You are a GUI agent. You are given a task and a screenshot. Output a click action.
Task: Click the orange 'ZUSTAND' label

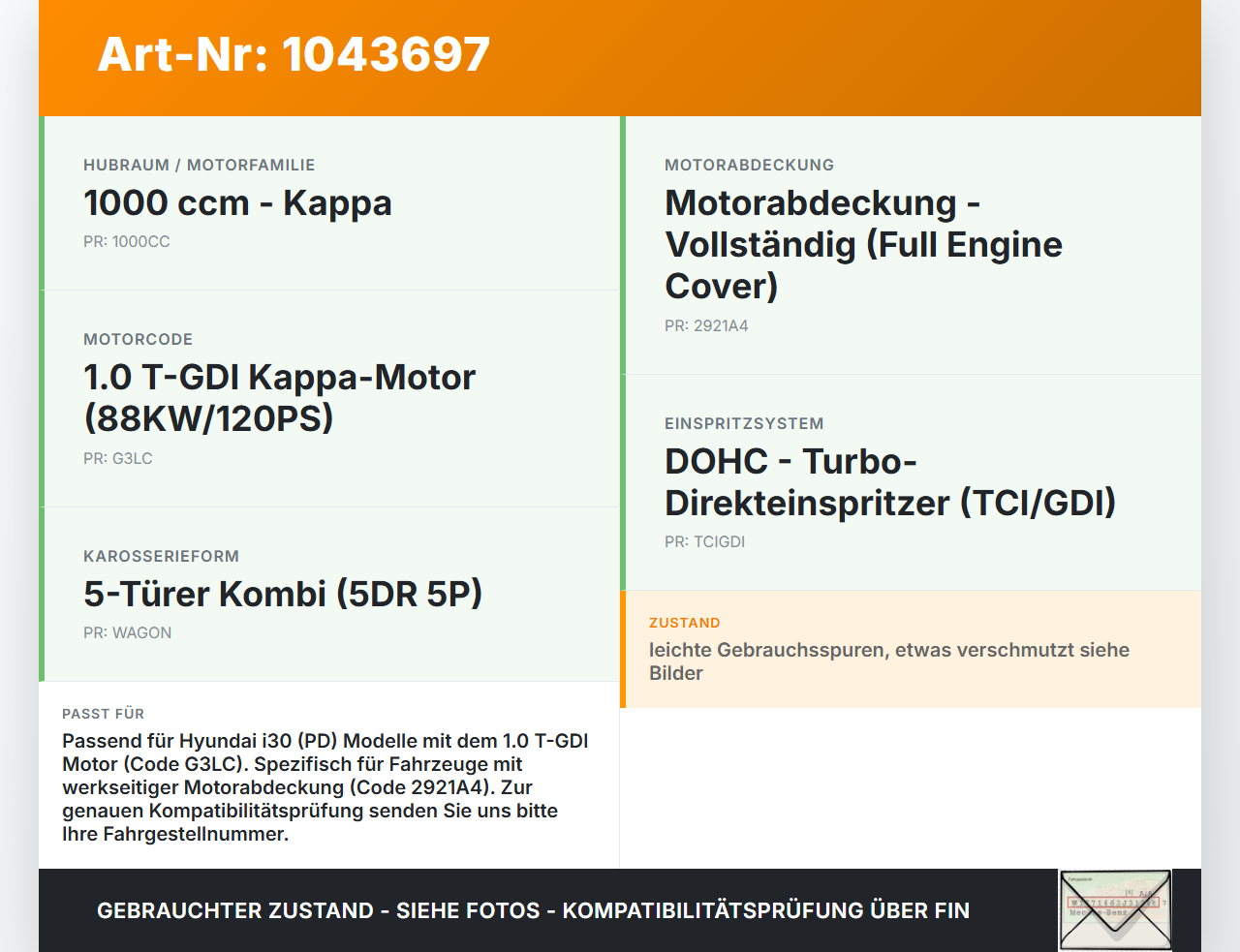pos(685,623)
